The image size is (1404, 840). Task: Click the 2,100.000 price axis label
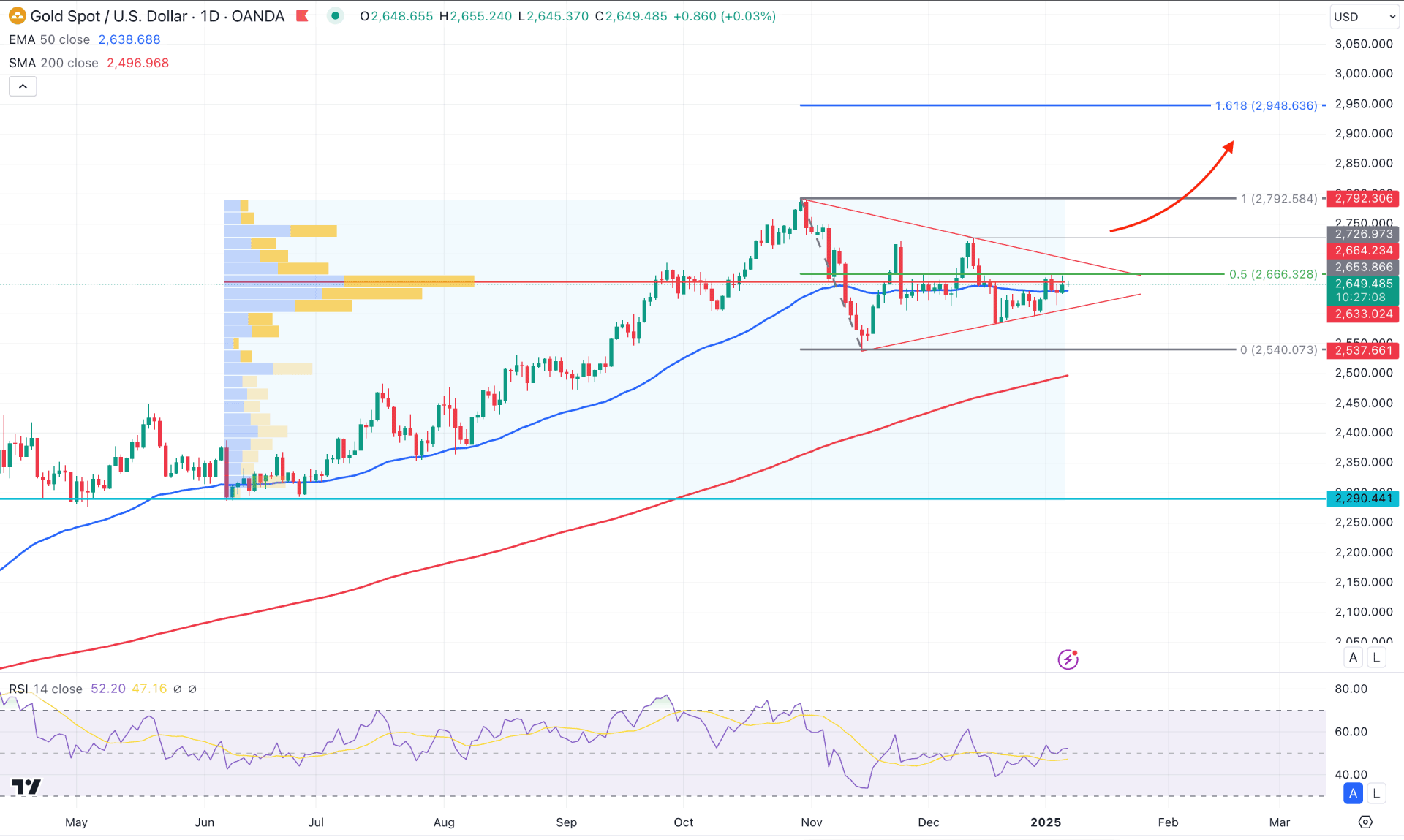(1364, 612)
